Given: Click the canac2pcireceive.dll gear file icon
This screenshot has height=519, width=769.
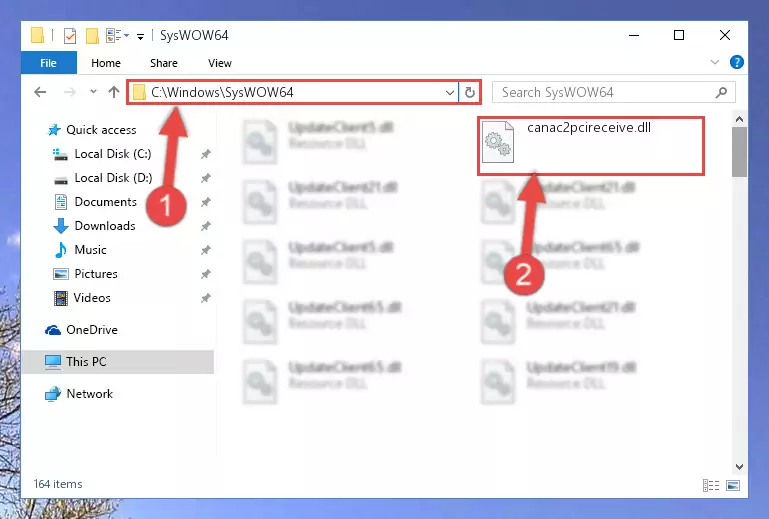Looking at the screenshot, I should click(498, 142).
